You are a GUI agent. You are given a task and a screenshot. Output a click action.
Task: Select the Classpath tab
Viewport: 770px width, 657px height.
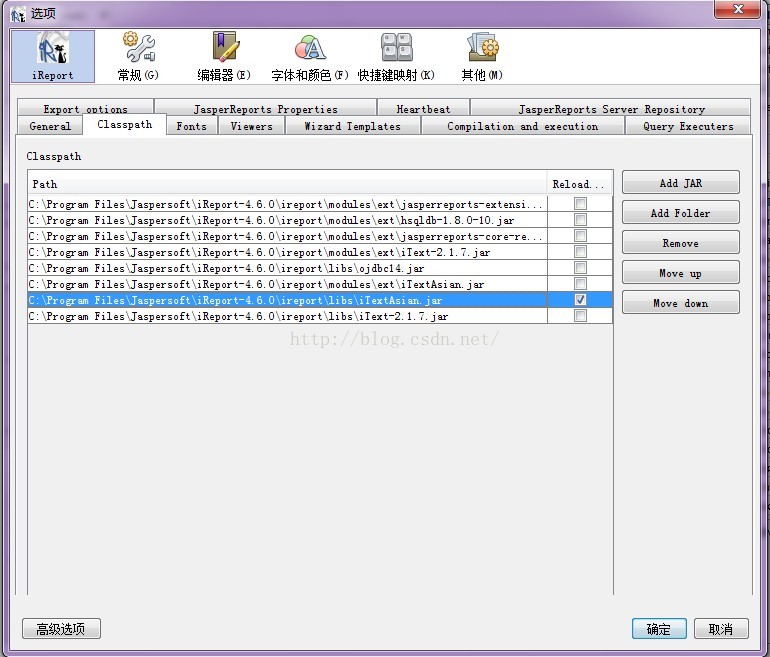click(x=125, y=125)
